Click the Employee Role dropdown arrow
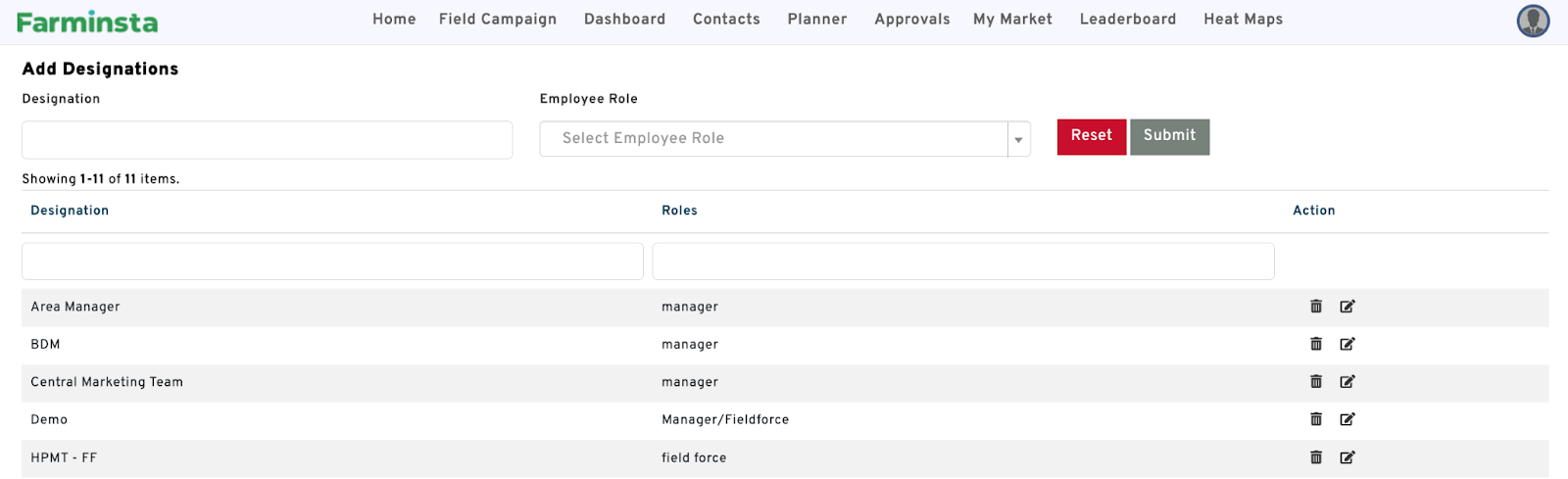This screenshot has height=479, width=1568. [x=1018, y=139]
